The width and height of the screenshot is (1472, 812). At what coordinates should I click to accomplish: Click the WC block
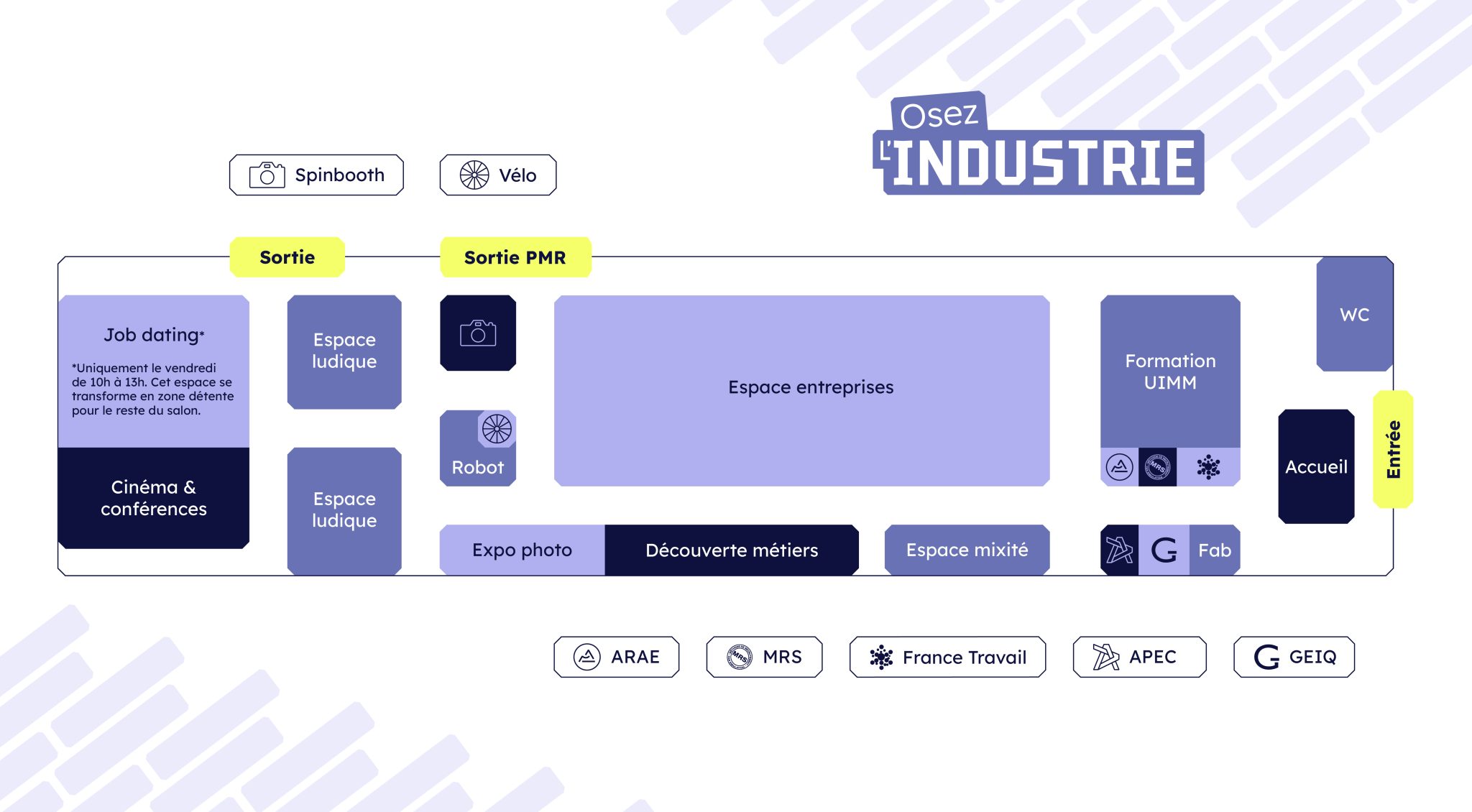tap(1354, 314)
